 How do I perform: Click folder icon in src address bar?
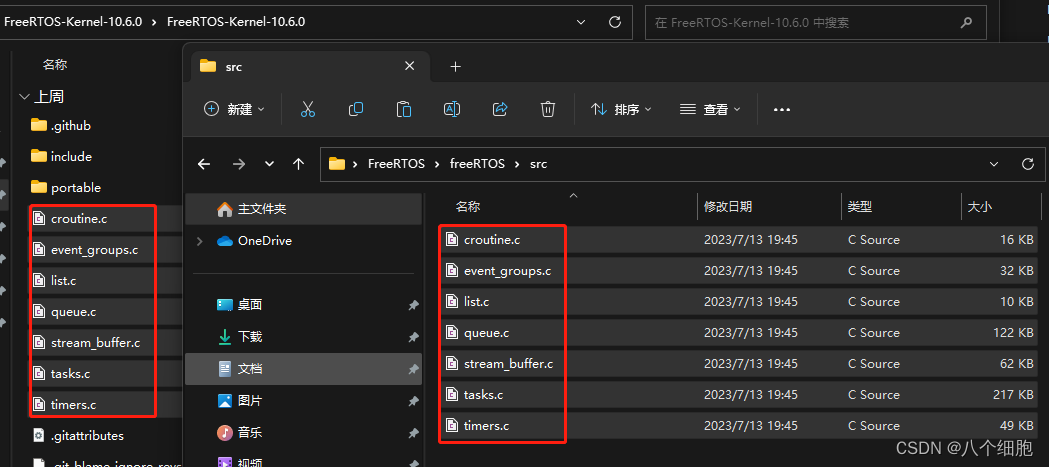pos(337,164)
